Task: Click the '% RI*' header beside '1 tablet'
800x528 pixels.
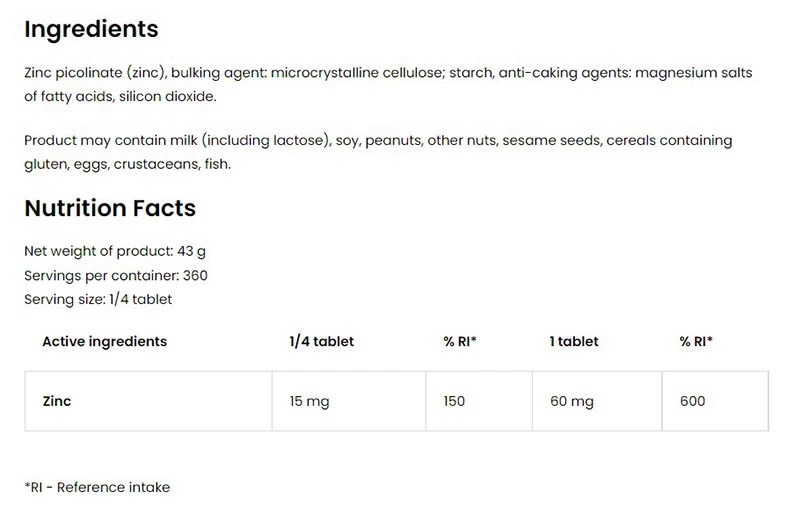Action: coord(696,341)
